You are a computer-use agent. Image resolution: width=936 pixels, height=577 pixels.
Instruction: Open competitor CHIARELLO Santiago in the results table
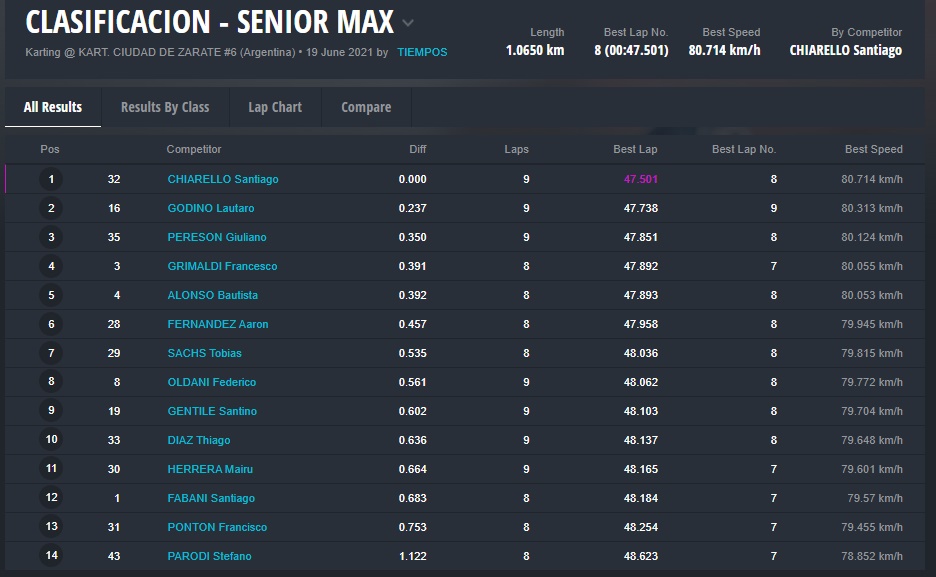(222, 180)
